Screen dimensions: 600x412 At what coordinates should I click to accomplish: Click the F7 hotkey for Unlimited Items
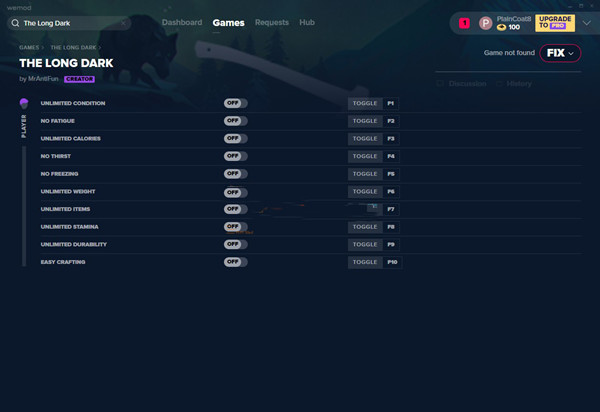[x=391, y=209]
